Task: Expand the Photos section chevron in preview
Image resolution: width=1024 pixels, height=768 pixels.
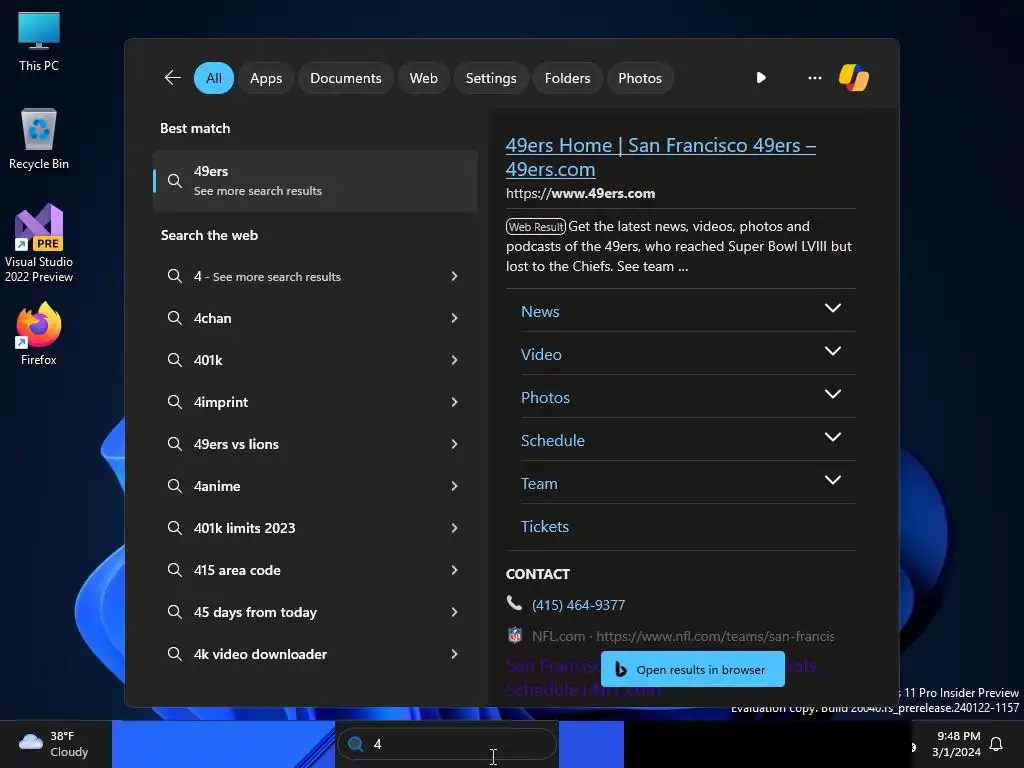Action: pyautogui.click(x=833, y=394)
